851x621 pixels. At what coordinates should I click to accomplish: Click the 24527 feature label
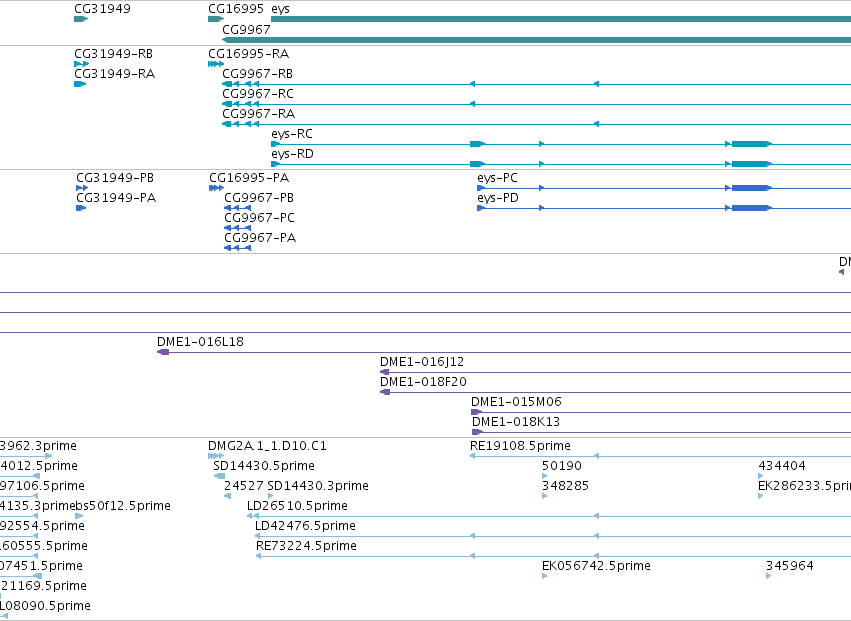[244, 486]
